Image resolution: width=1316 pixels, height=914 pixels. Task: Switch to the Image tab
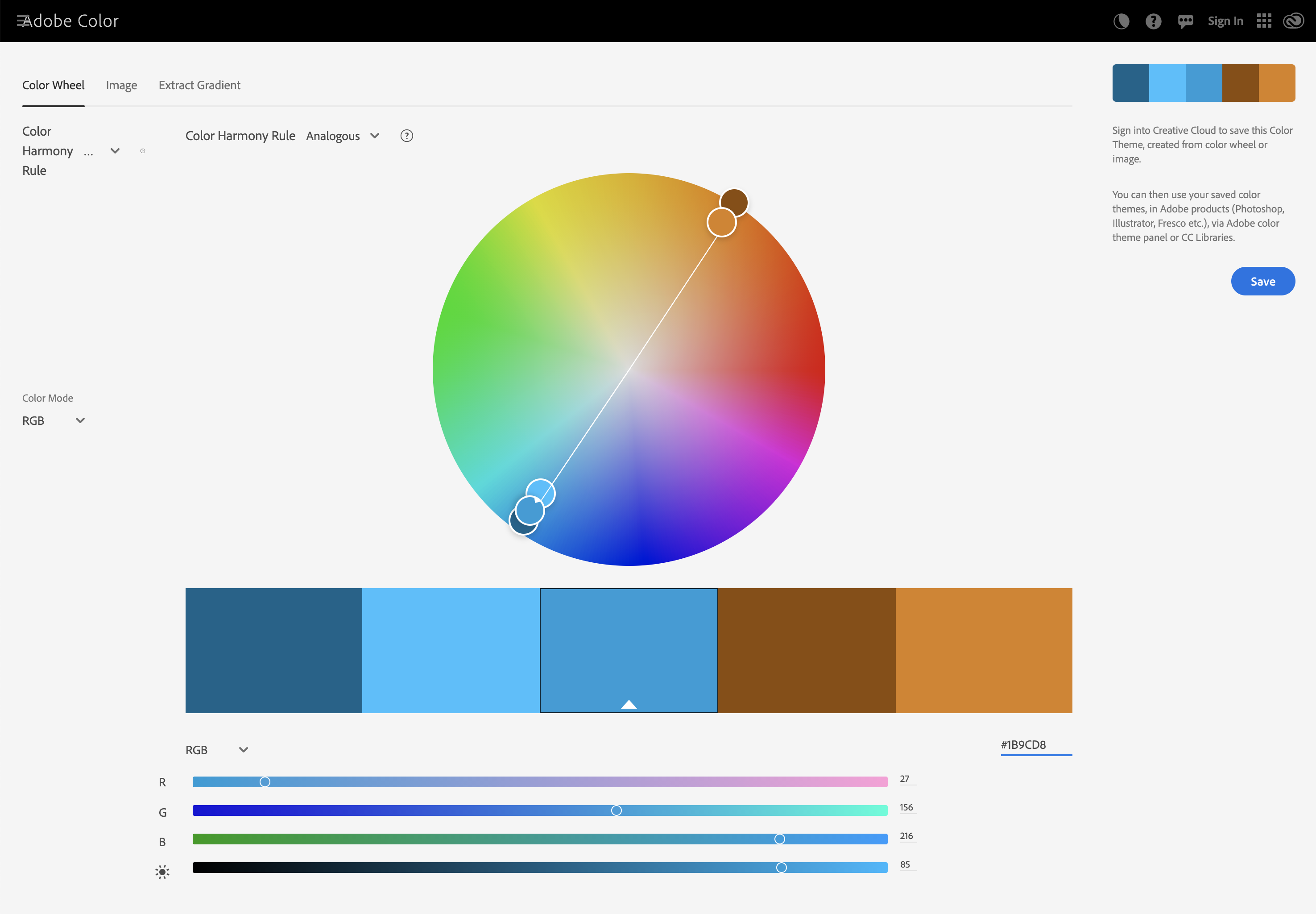tap(121, 85)
